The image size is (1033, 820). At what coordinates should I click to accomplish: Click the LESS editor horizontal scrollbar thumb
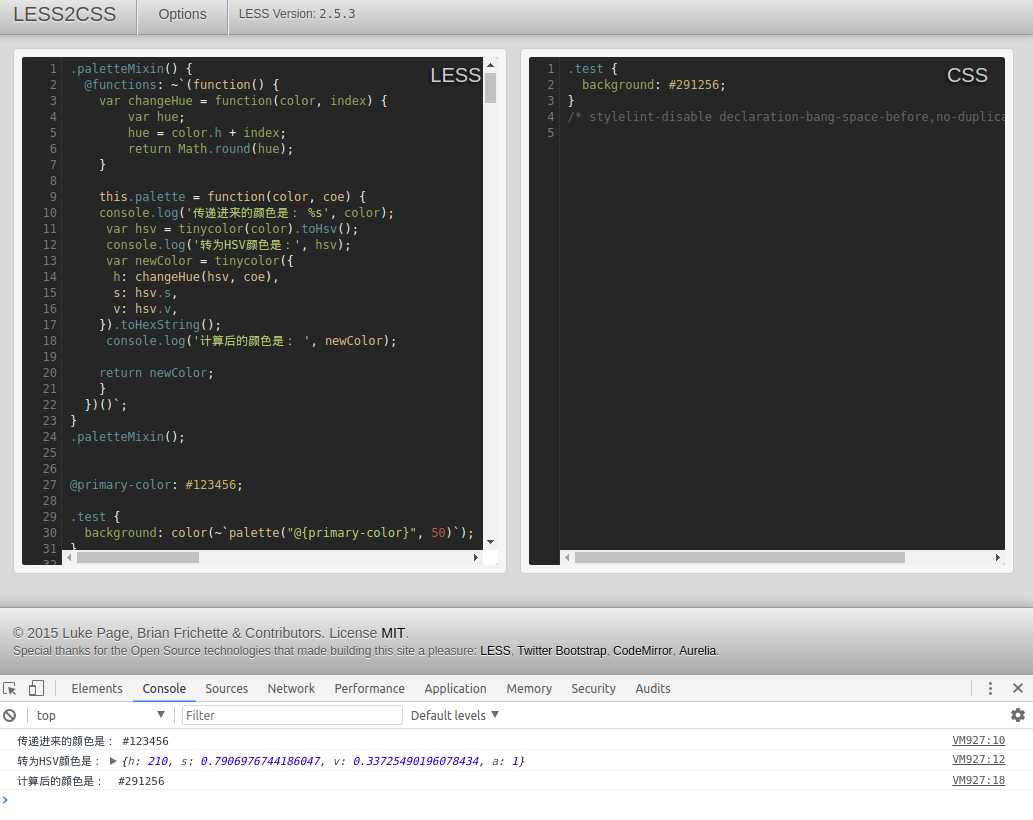pos(138,557)
